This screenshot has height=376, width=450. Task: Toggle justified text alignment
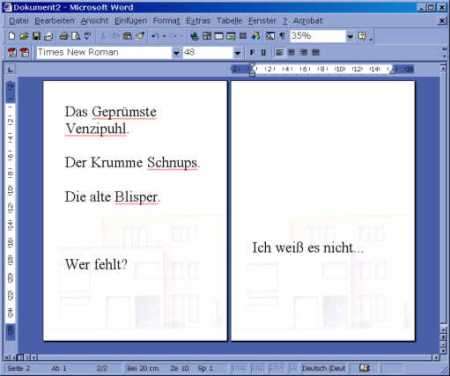[x=316, y=52]
